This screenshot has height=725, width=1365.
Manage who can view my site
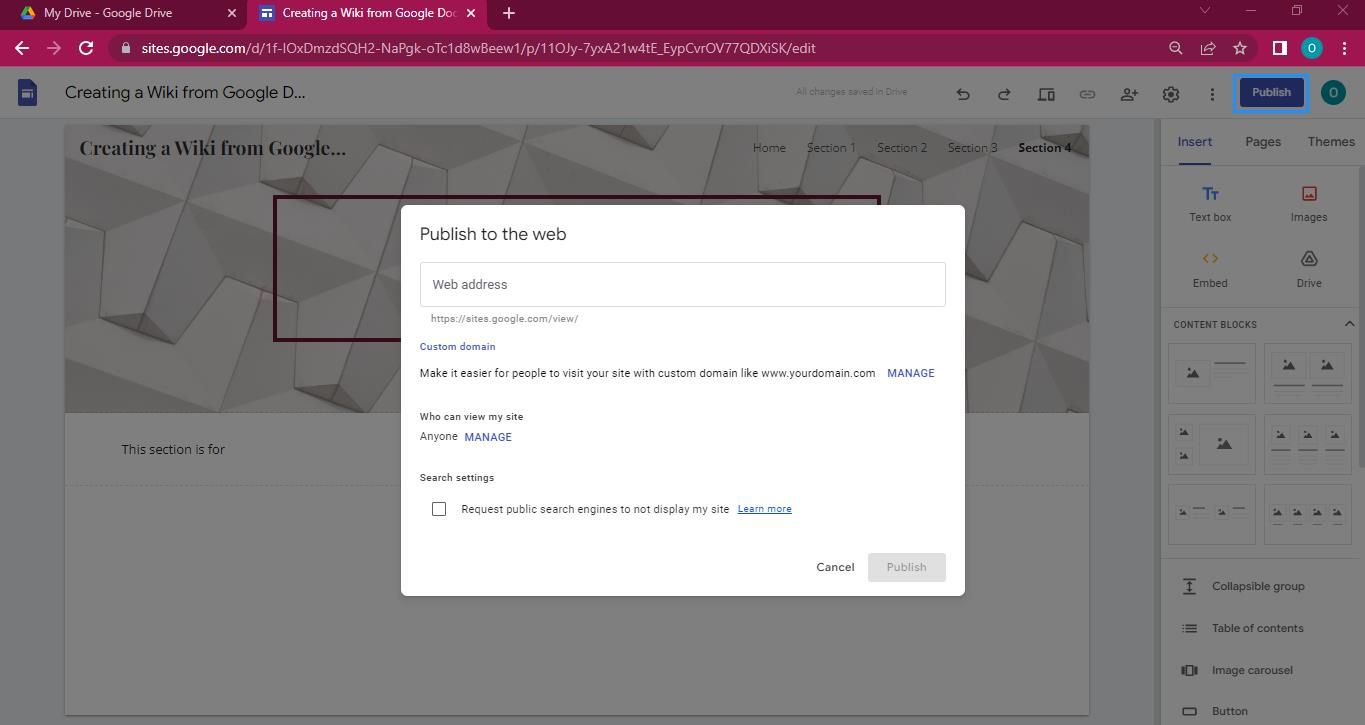(488, 437)
